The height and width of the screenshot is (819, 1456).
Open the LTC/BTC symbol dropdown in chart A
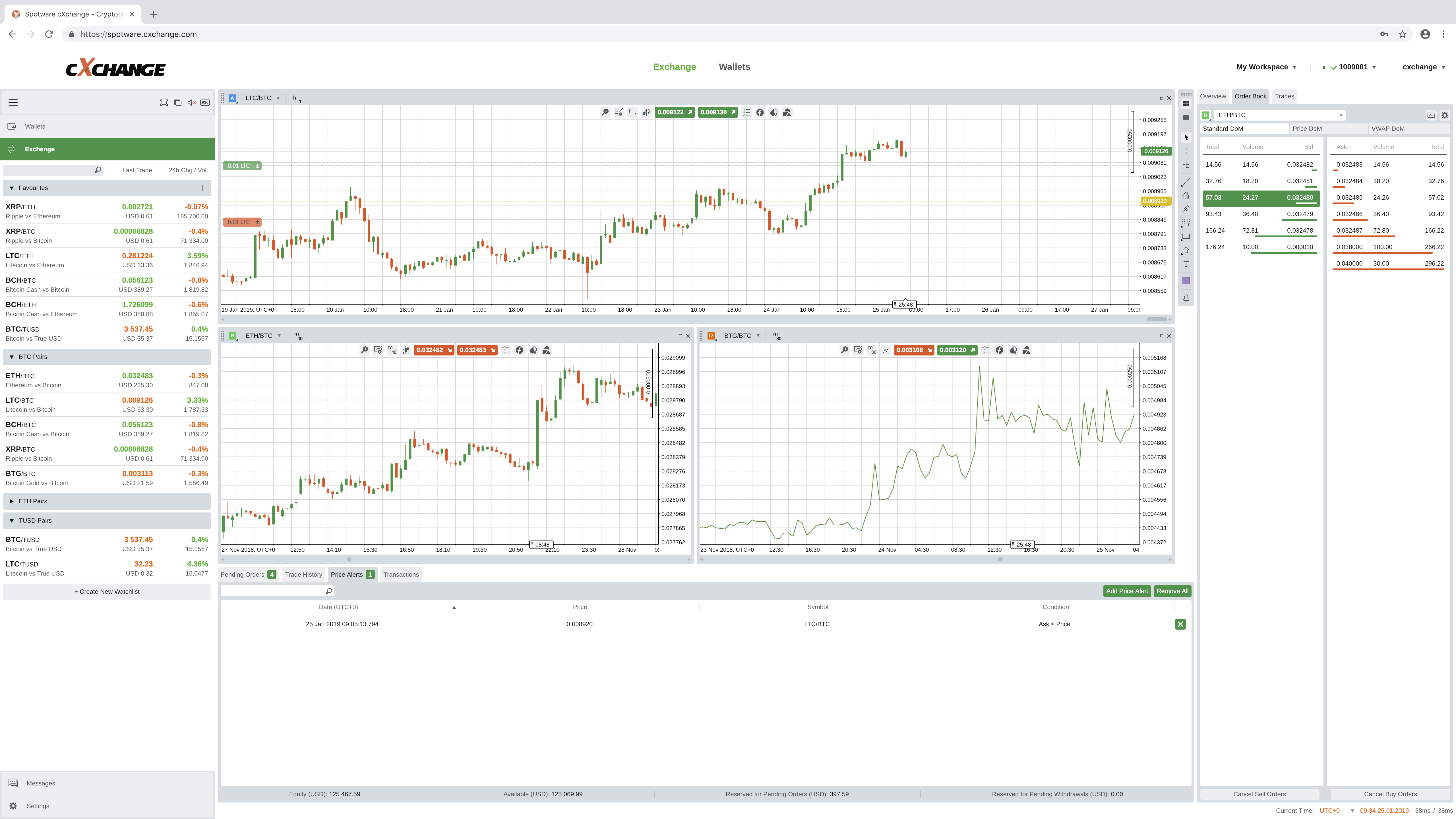(263, 98)
